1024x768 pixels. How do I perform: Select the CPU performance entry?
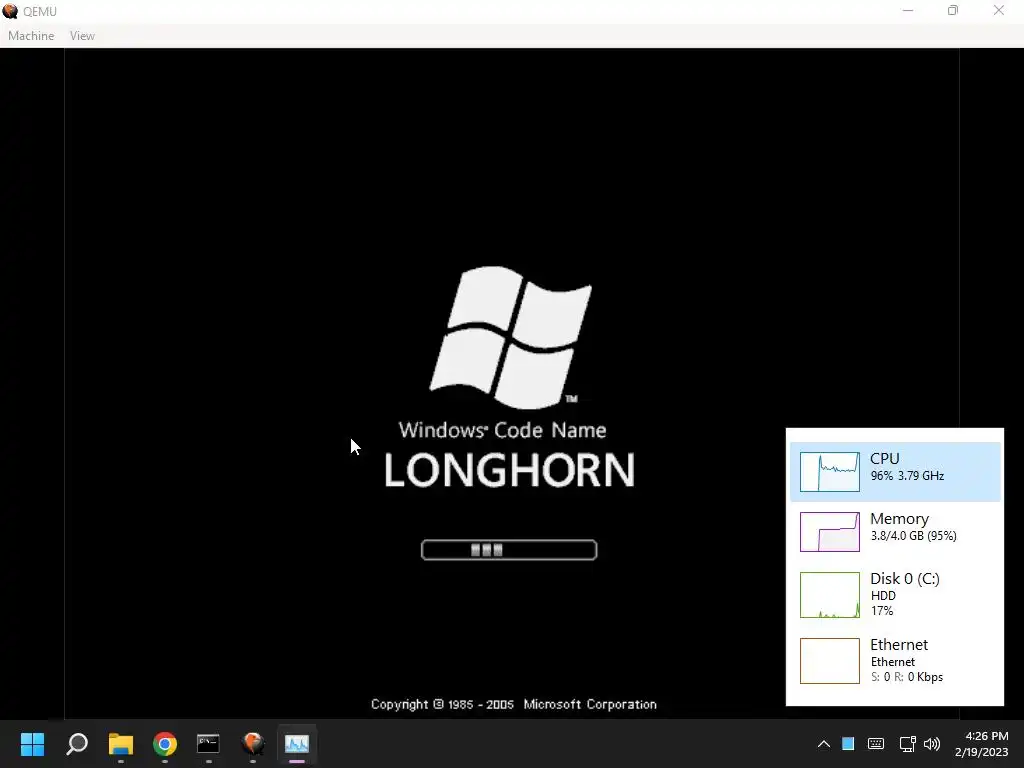895,472
